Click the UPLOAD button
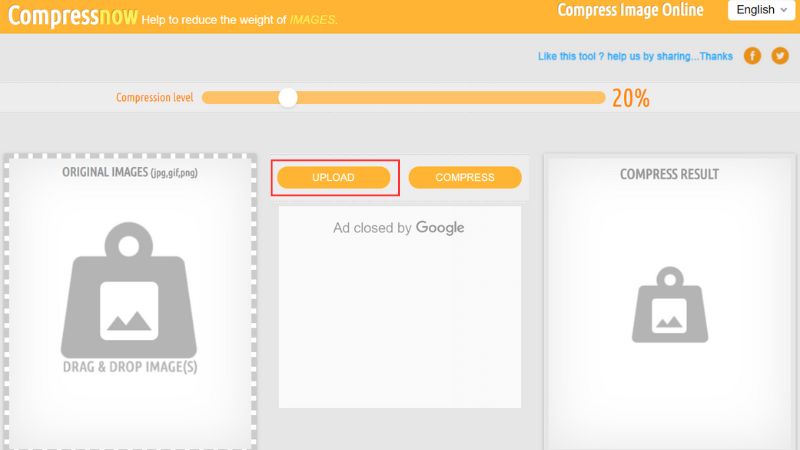 coord(334,178)
